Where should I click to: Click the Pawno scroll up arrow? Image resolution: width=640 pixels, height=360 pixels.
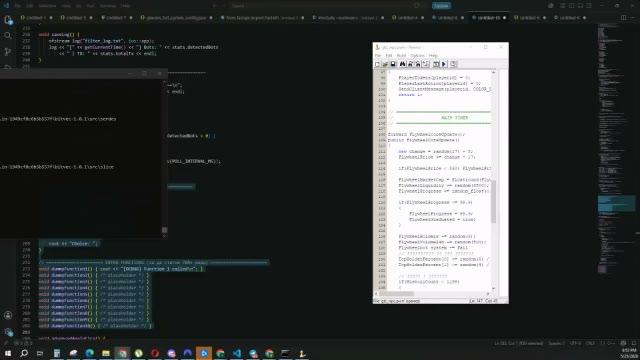pos(493,72)
